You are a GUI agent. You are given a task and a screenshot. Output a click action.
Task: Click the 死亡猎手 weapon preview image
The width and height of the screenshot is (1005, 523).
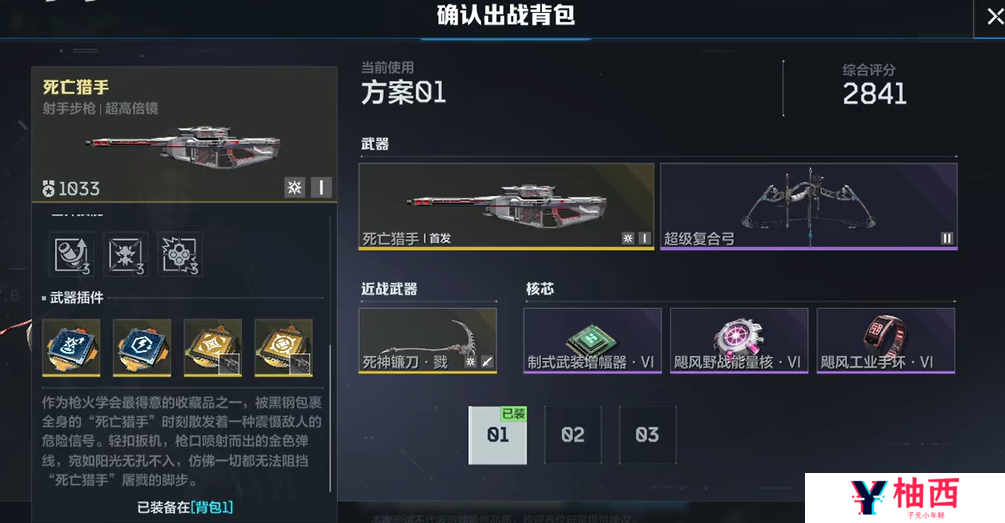click(183, 151)
